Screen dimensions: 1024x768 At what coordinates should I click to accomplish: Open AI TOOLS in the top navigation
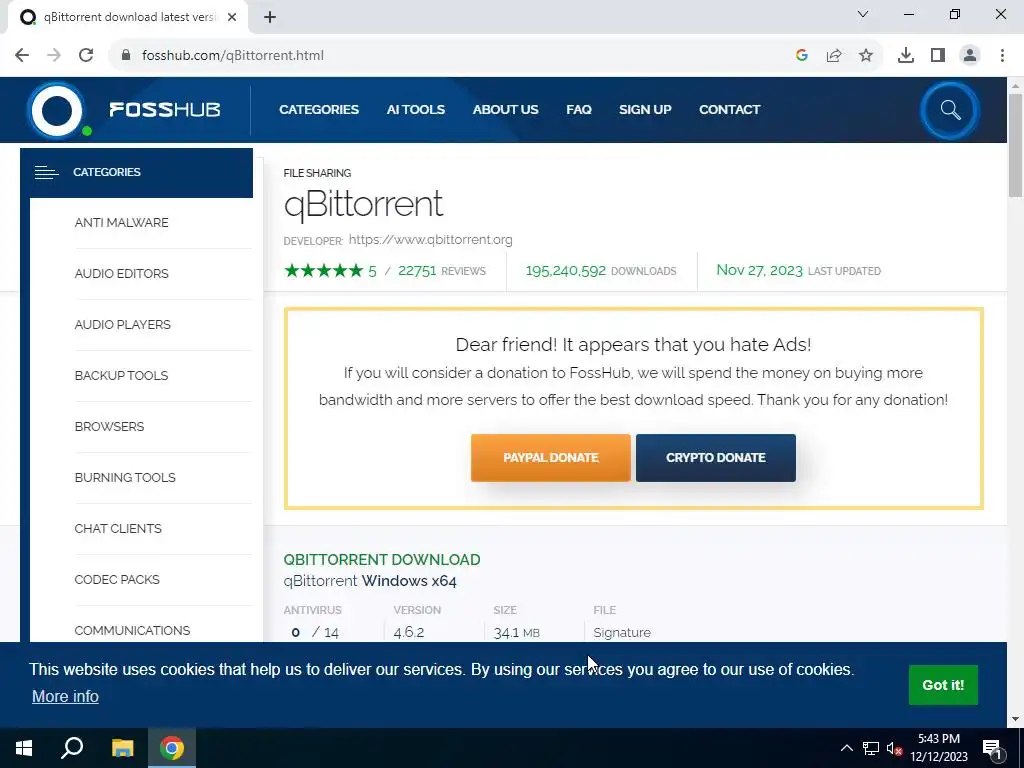click(x=415, y=110)
